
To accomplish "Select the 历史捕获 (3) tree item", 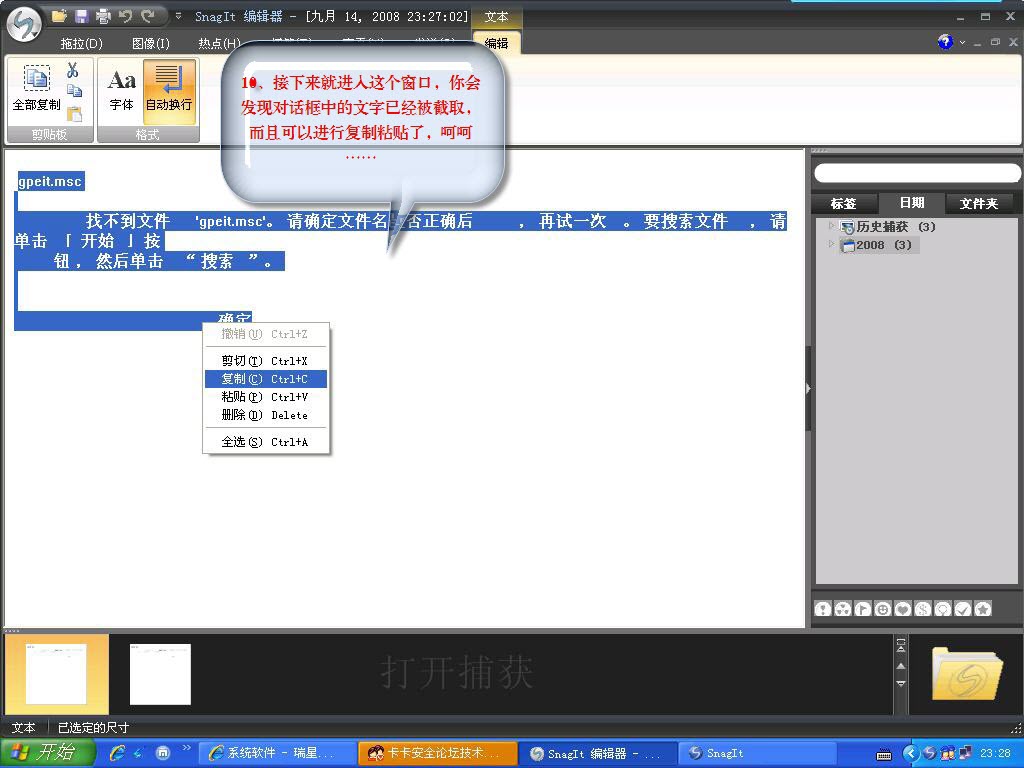I will tap(888, 227).
